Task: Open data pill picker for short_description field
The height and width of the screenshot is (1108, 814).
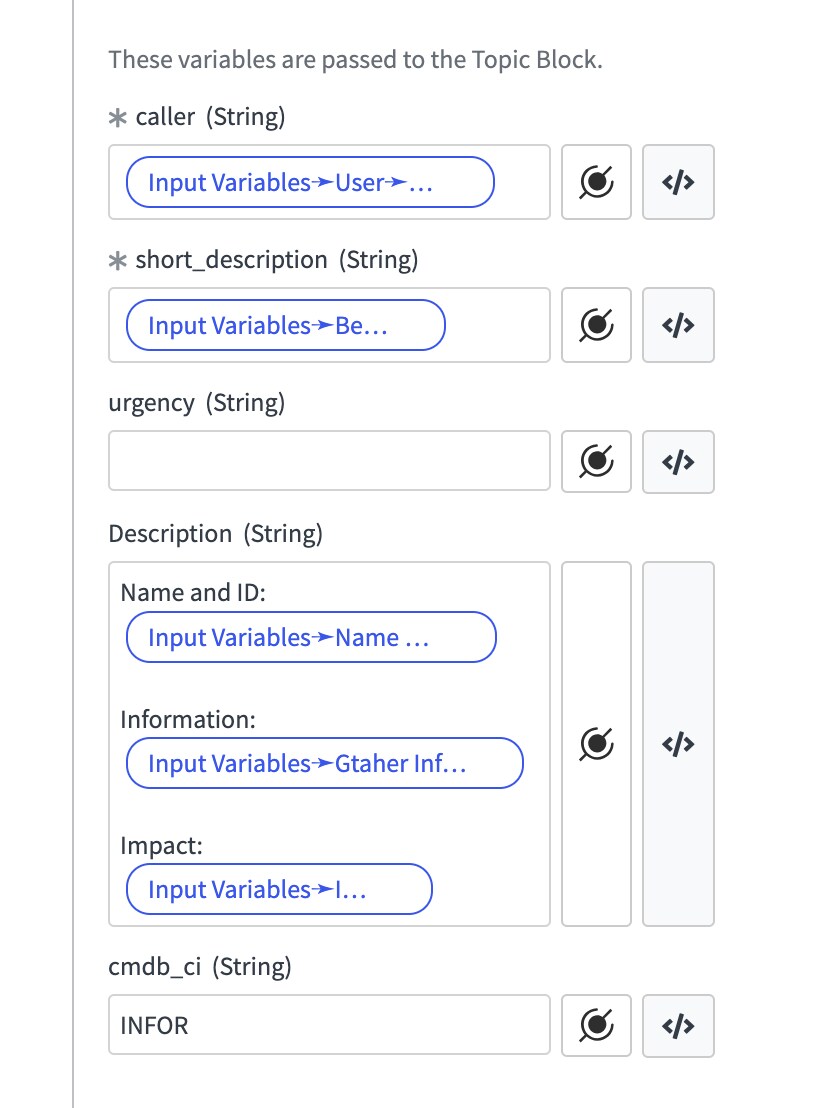Action: tap(596, 325)
